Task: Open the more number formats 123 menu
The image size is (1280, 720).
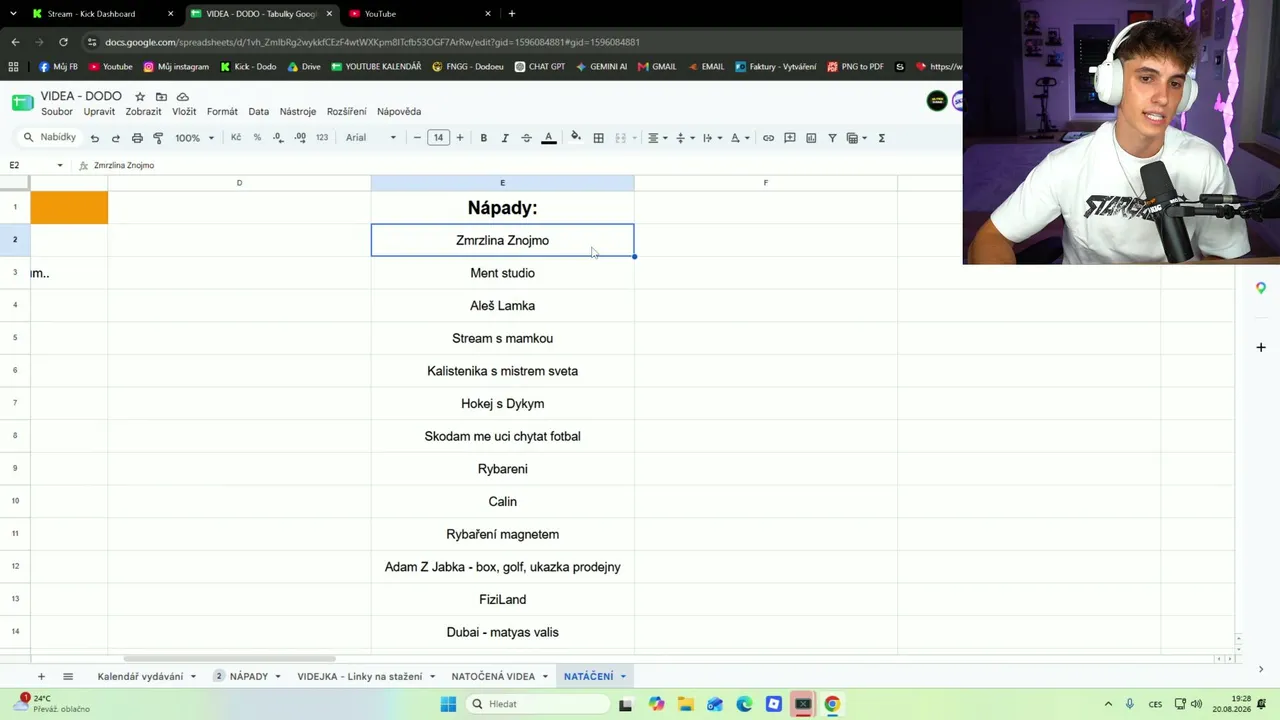Action: click(x=322, y=138)
